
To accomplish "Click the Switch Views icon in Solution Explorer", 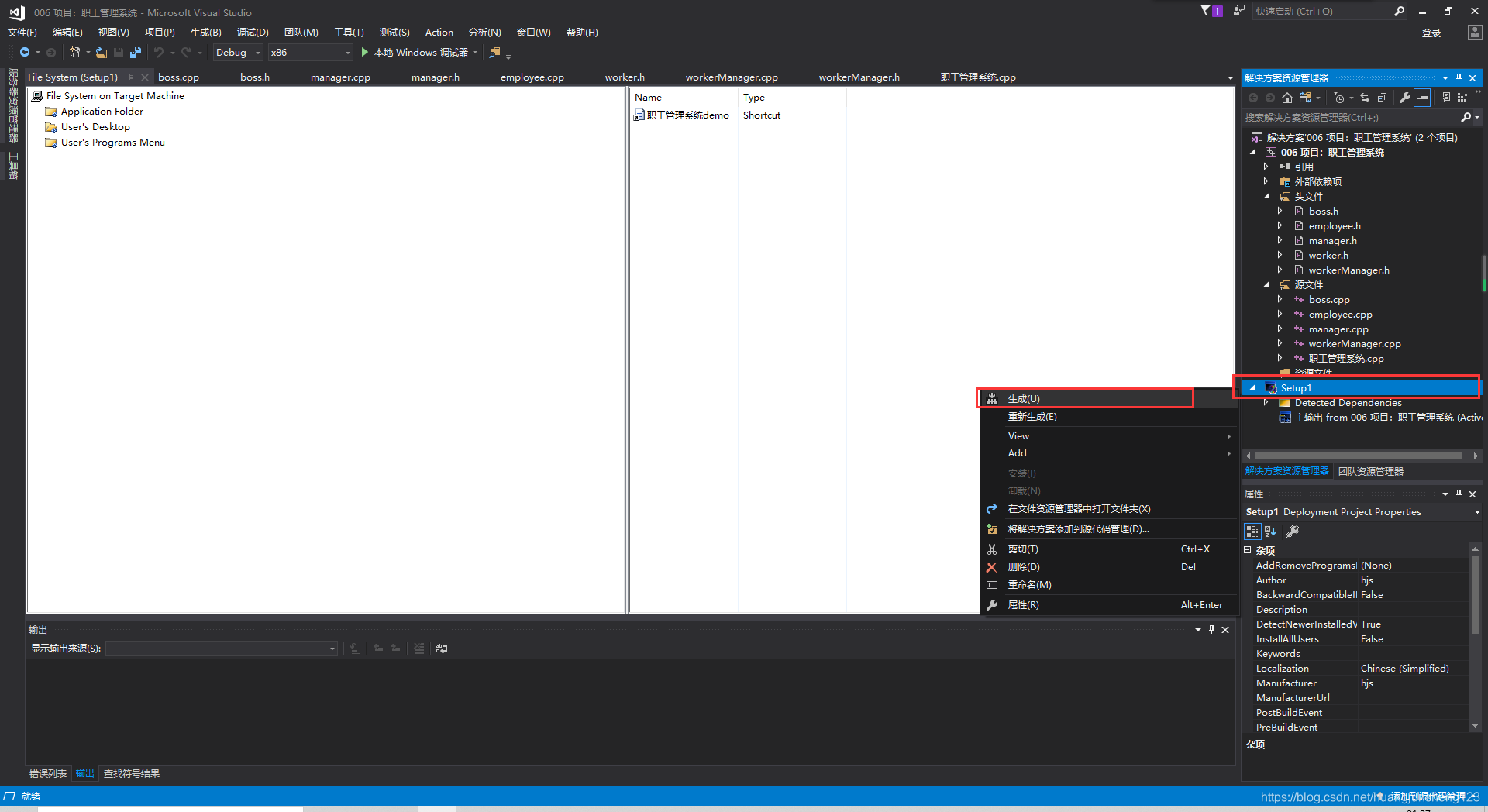I will tap(1305, 98).
